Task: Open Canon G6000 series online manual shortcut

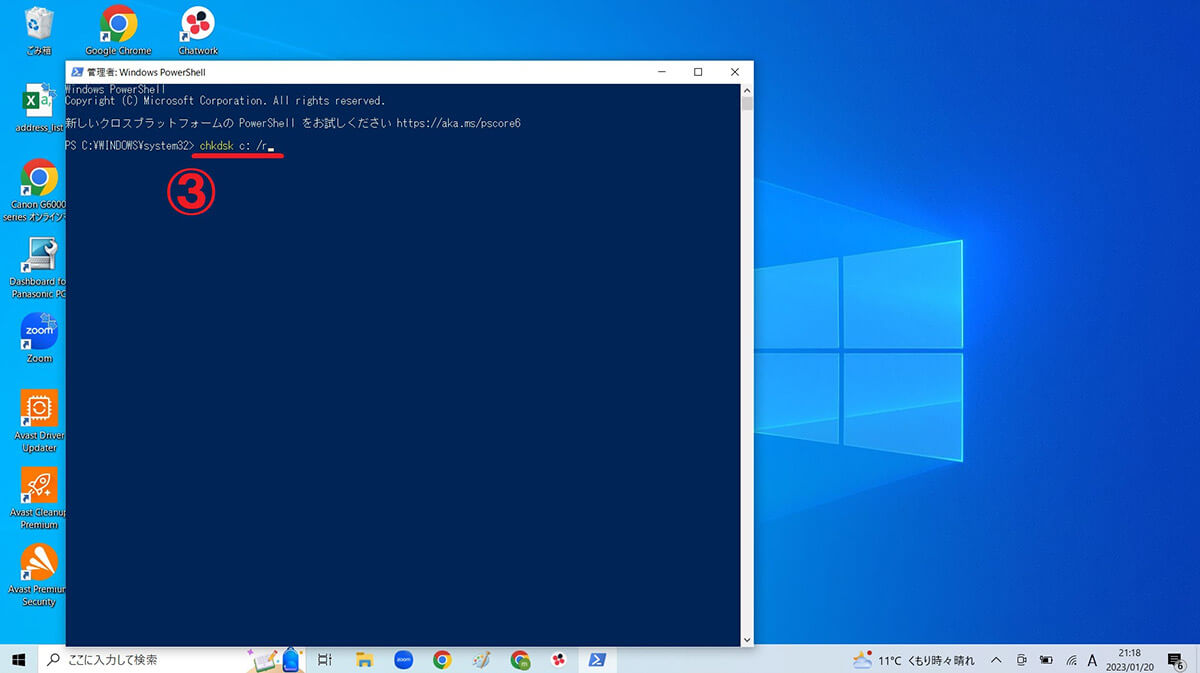Action: tap(39, 190)
